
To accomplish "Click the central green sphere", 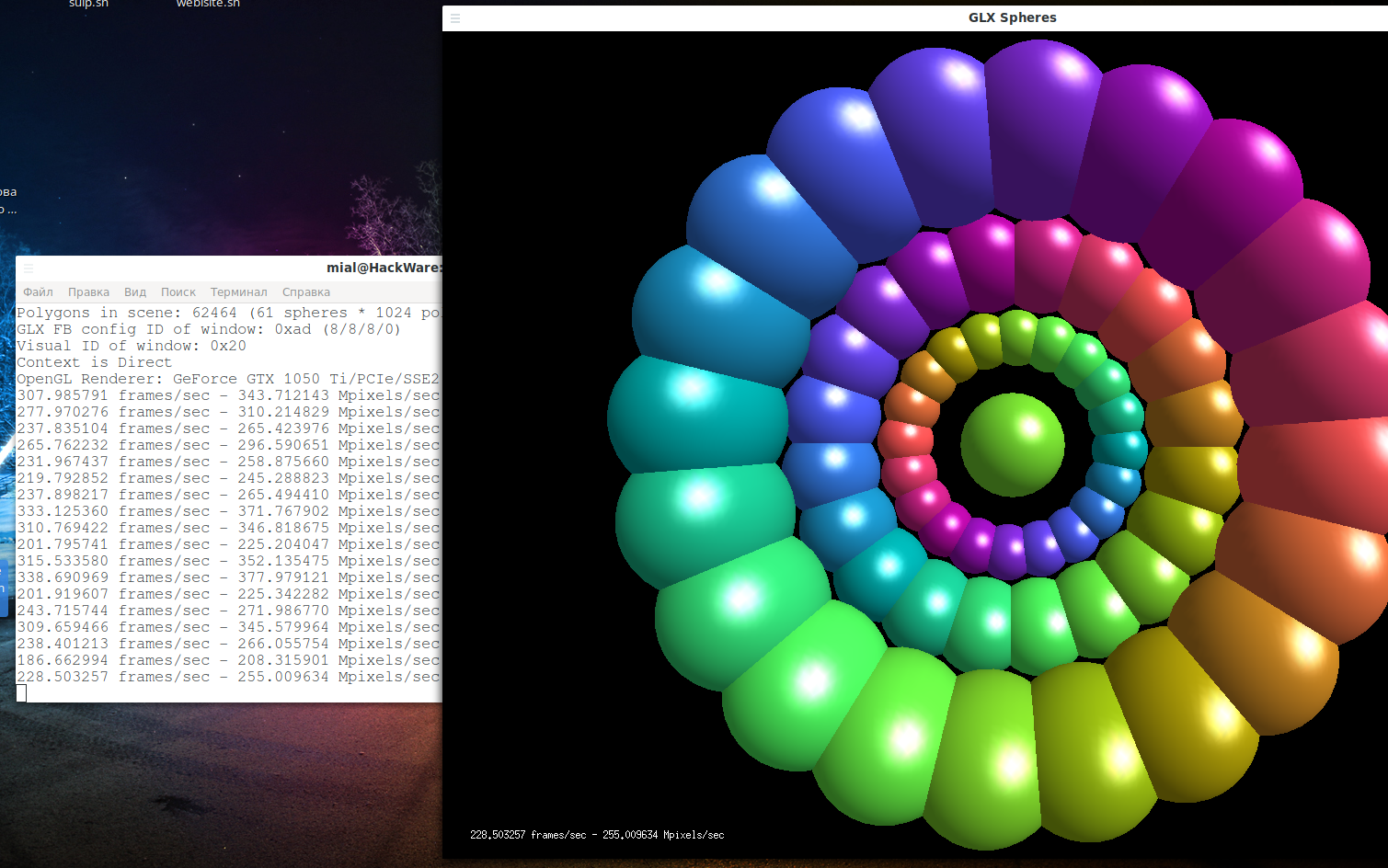I will coord(1012,445).
